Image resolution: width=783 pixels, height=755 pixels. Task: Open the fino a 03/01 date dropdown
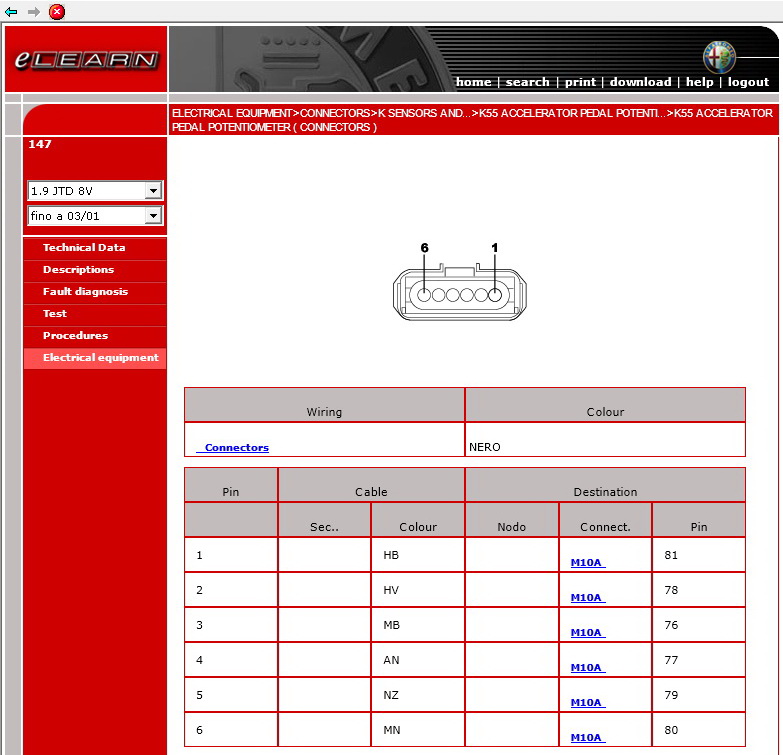click(95, 216)
